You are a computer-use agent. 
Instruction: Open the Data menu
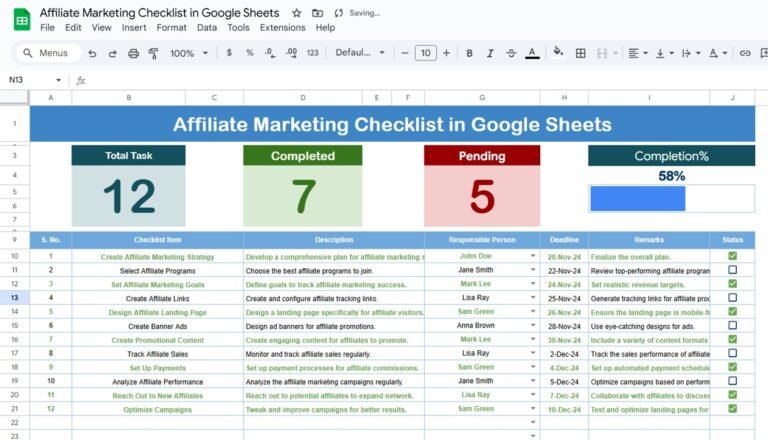[x=207, y=28]
